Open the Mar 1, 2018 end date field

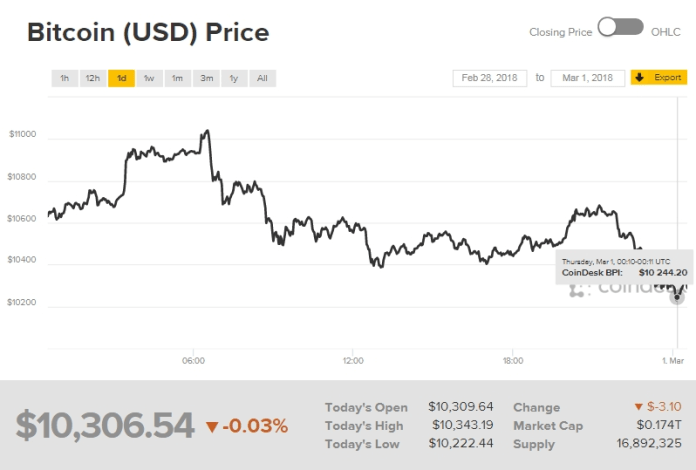[589, 77]
